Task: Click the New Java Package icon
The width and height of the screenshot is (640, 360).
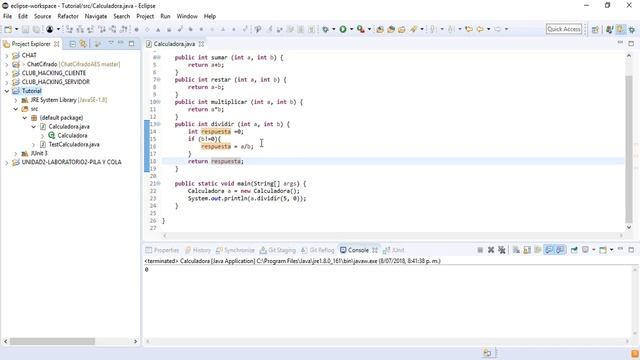Action: tap(380, 29)
